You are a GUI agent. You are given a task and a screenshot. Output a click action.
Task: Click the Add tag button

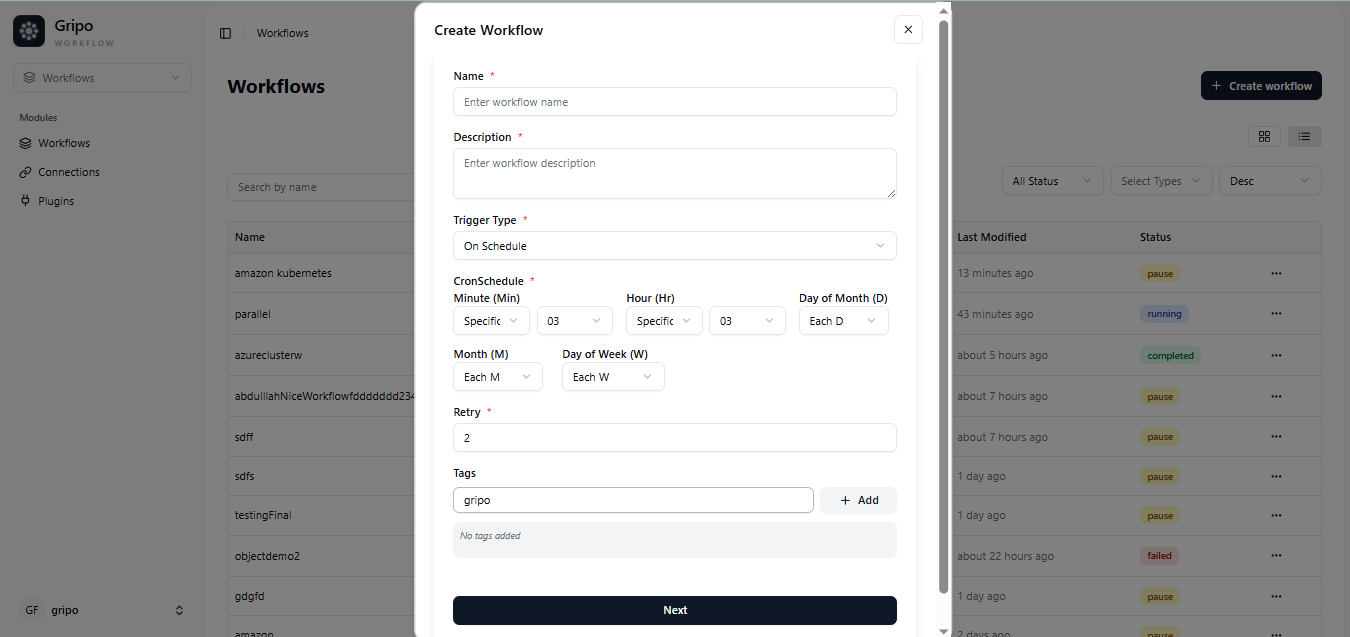858,500
